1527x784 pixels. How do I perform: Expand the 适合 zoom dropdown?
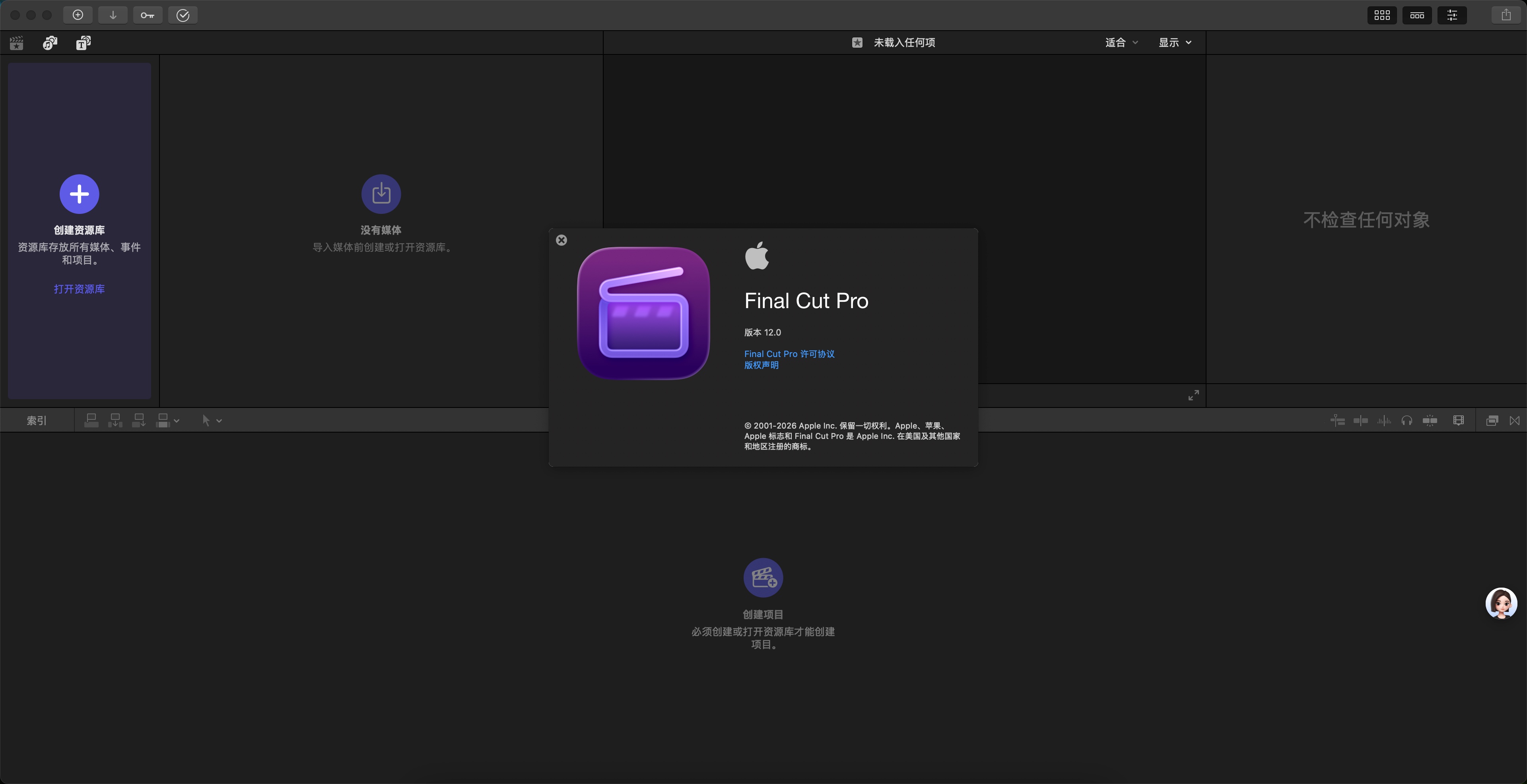click(1121, 43)
